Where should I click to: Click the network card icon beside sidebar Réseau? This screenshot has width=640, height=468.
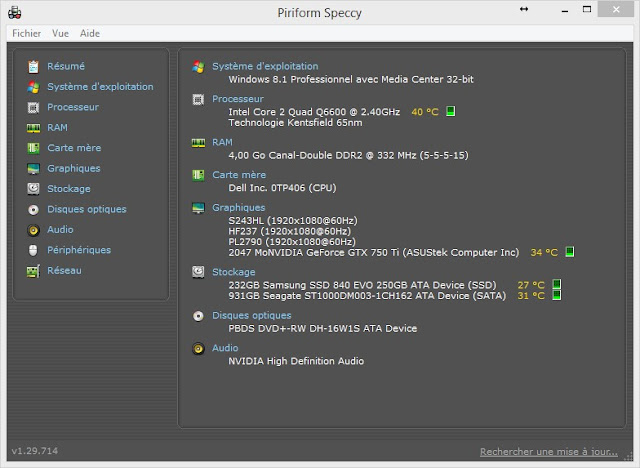(33, 271)
